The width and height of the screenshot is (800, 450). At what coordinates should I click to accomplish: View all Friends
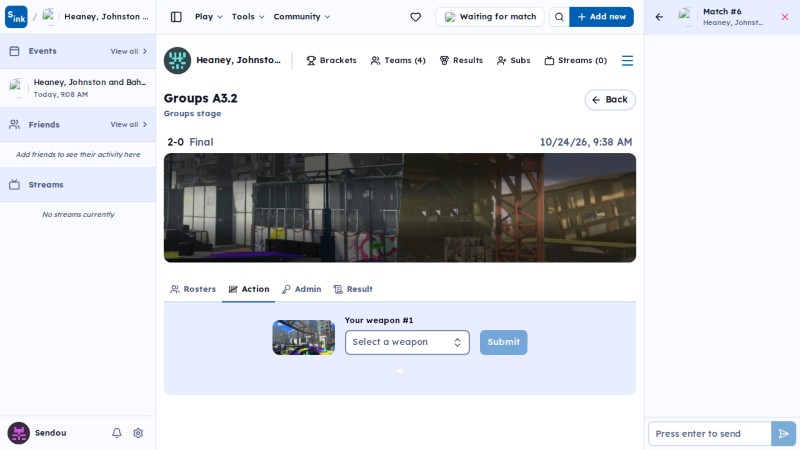pos(129,124)
